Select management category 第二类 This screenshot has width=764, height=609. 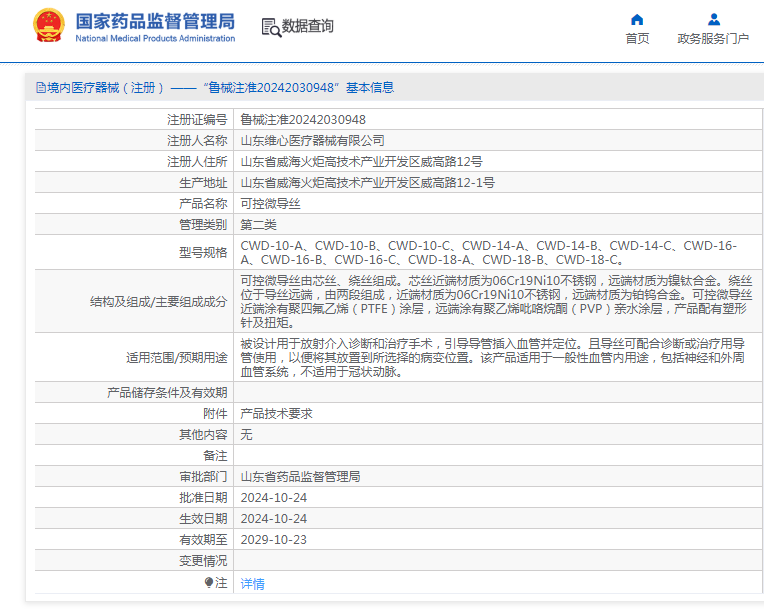[x=258, y=224]
